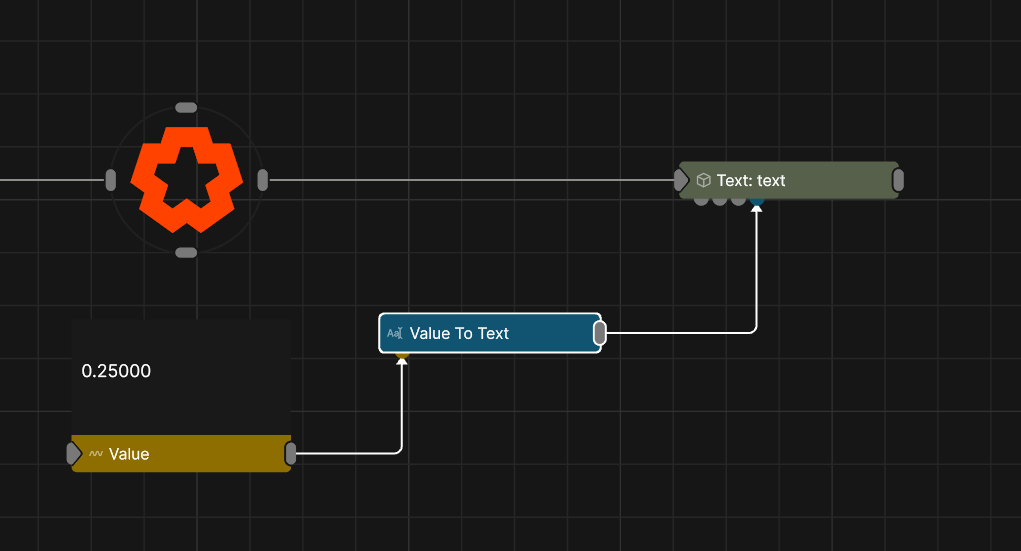Click the 0.25000 value field
The width and height of the screenshot is (1021, 551).
pyautogui.click(x=116, y=371)
